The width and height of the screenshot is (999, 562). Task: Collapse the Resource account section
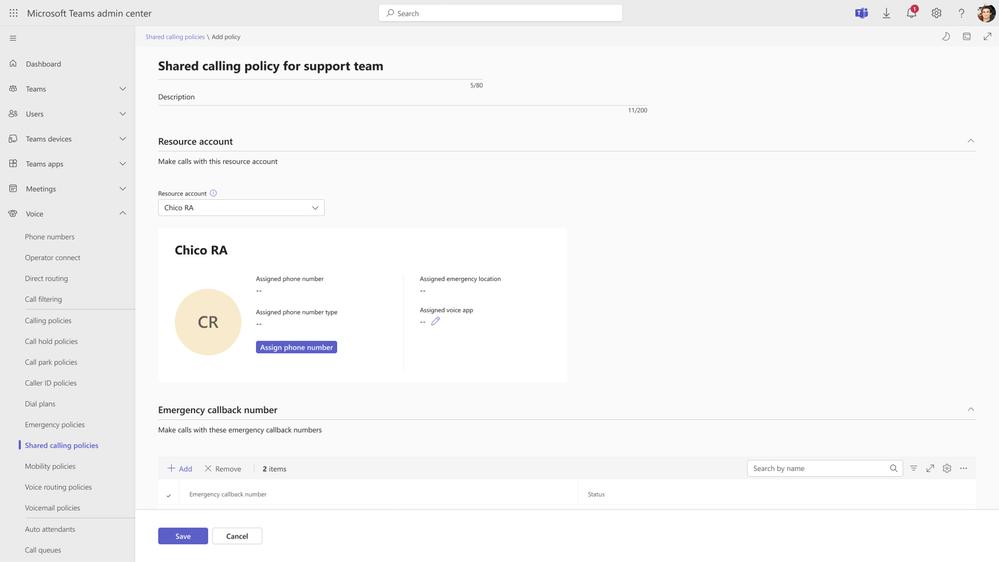coord(970,141)
